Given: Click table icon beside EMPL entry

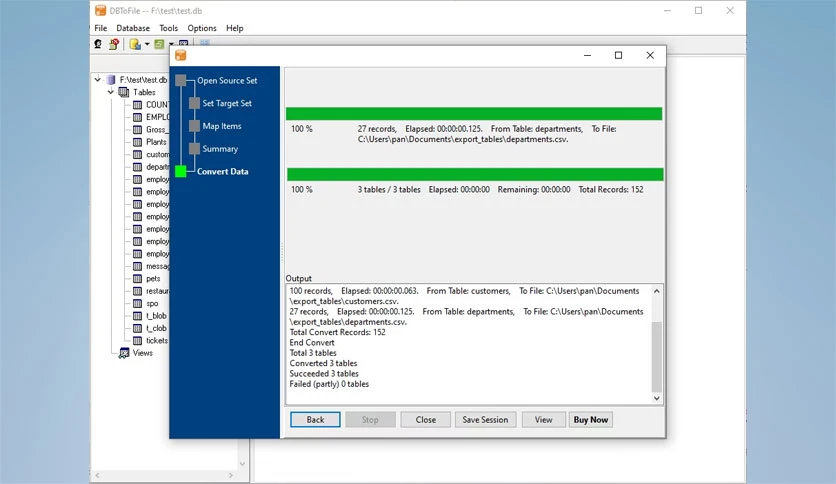Looking at the screenshot, I should (x=137, y=117).
